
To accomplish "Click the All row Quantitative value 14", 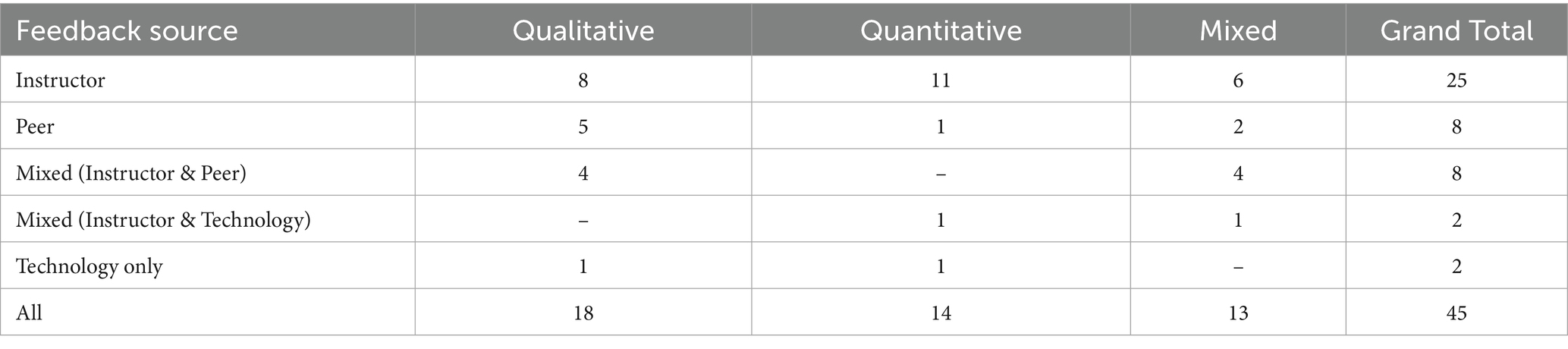I will tap(941, 313).
